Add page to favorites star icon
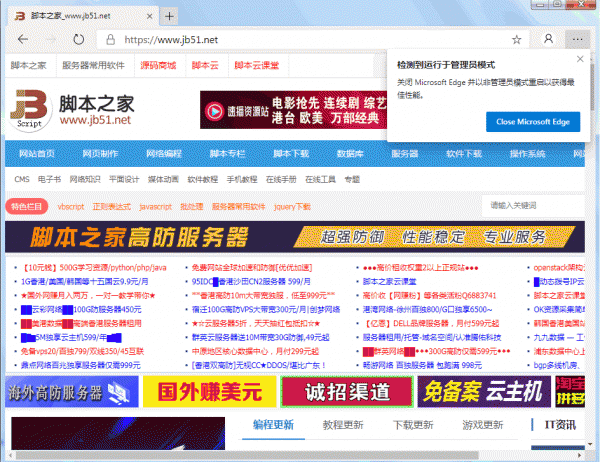600x462 pixels. [x=517, y=39]
